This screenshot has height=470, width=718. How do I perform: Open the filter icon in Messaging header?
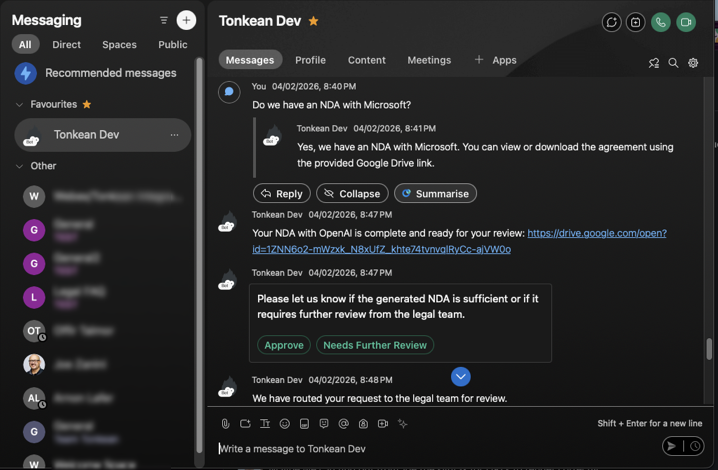point(164,20)
